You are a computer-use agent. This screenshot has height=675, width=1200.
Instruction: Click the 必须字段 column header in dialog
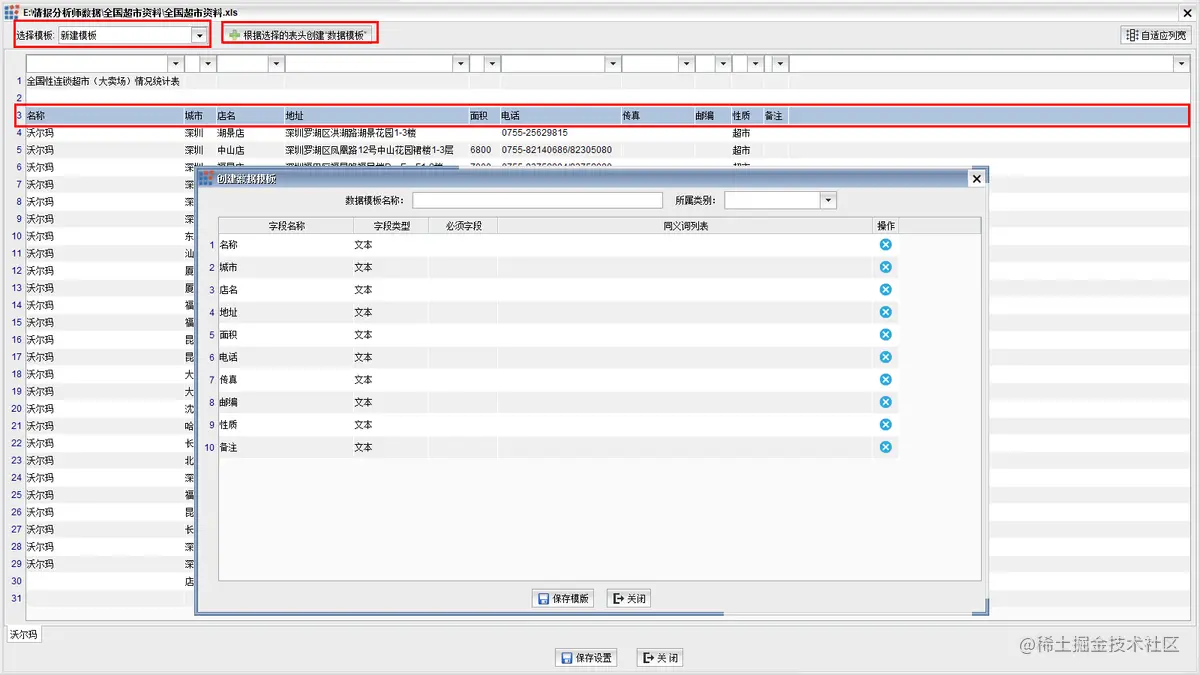463,226
